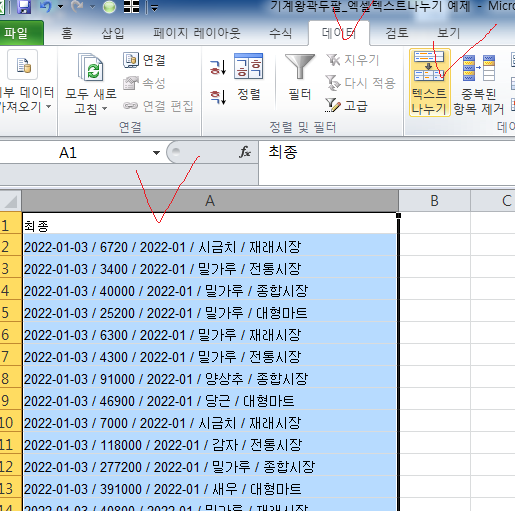Click the black-and-white grid icon in title bar

coord(131,7)
